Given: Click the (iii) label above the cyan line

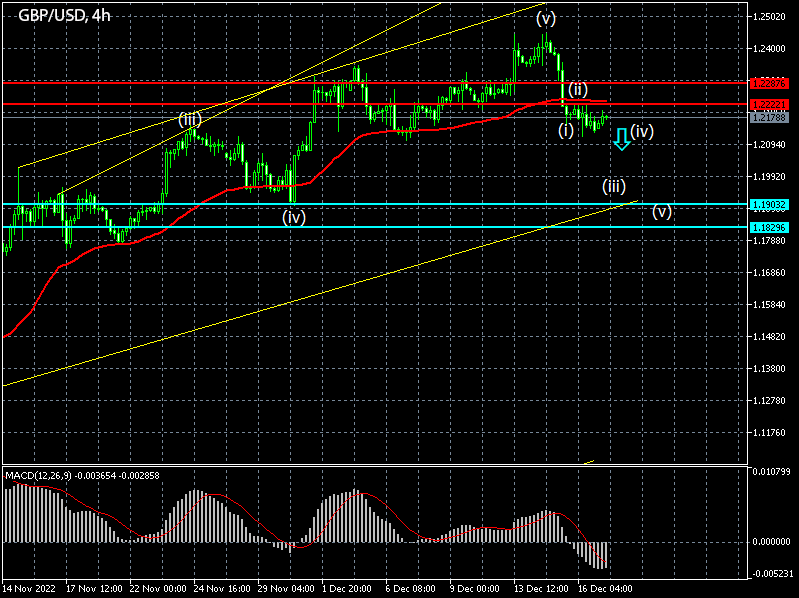Looking at the screenshot, I should 614,186.
